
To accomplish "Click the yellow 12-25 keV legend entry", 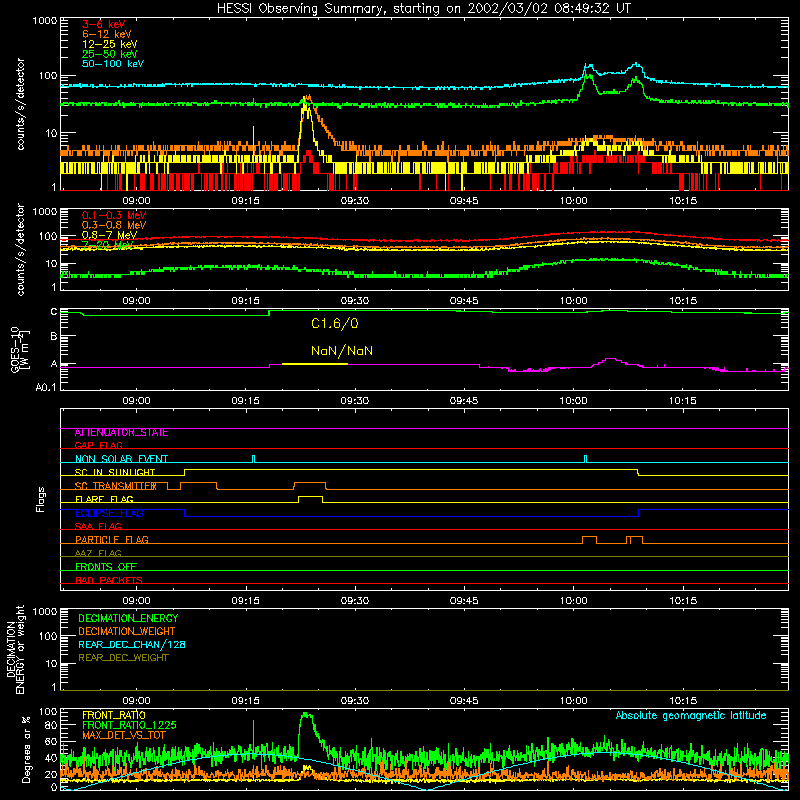I will (x=109, y=44).
